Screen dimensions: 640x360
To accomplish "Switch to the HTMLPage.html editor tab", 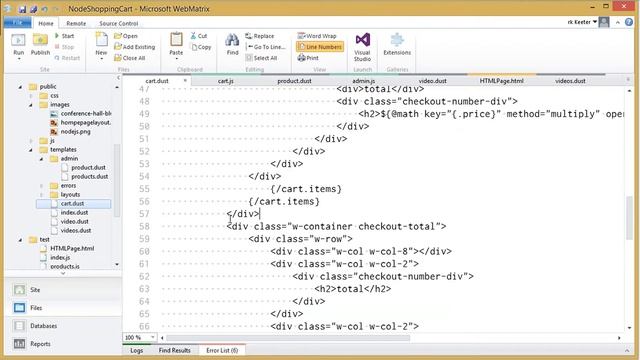I will [x=501, y=81].
